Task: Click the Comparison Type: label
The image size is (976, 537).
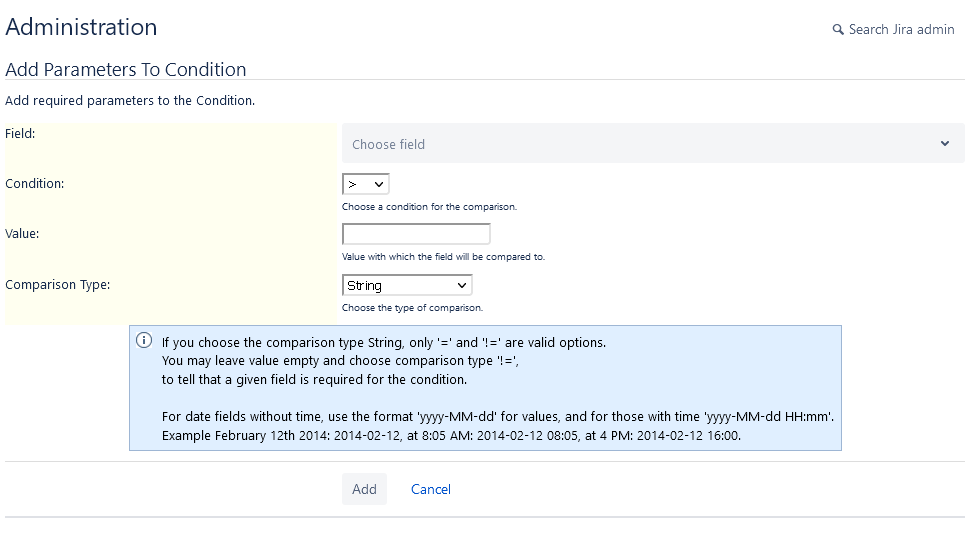Action: 58,285
